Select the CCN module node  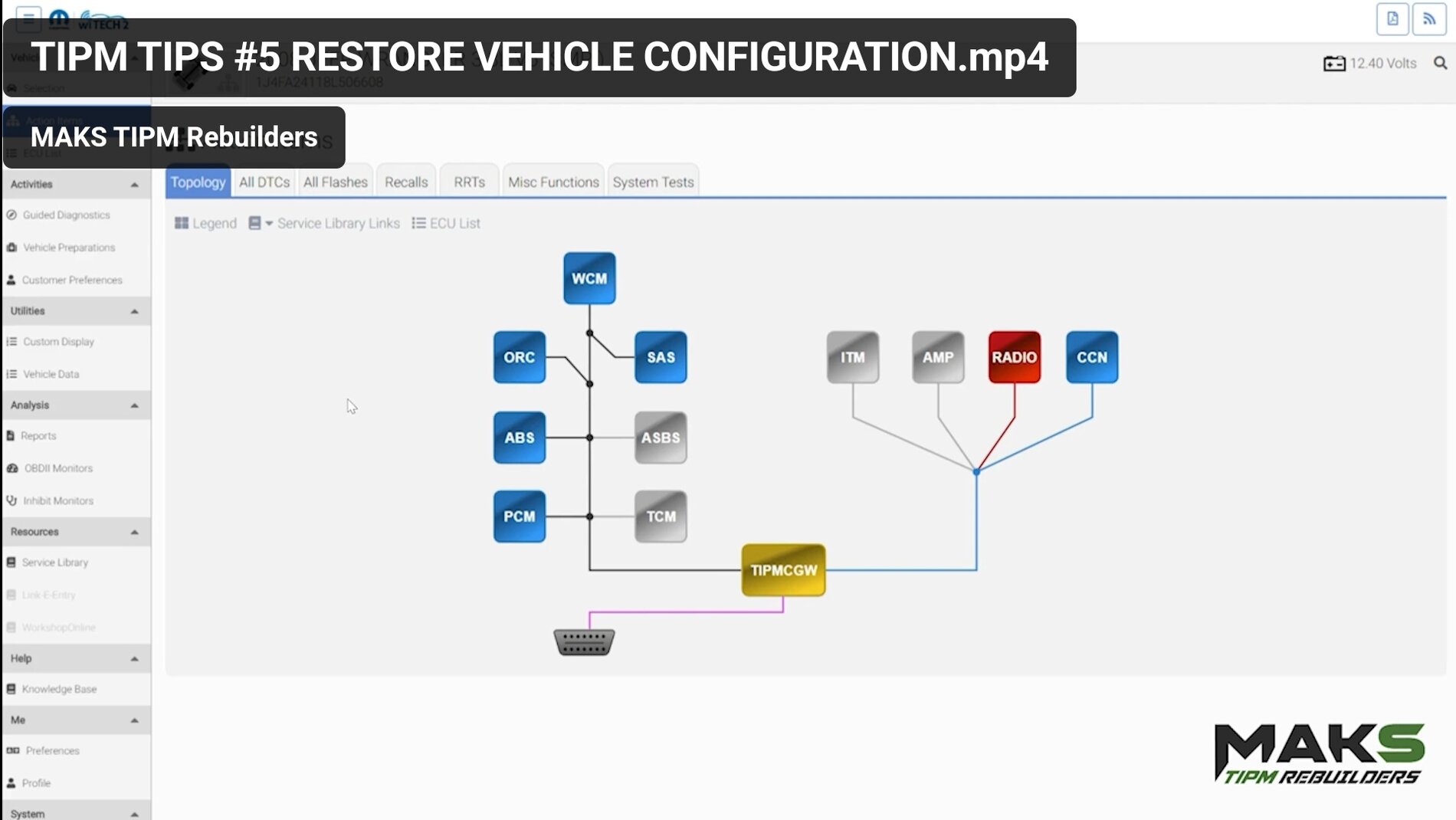1092,357
